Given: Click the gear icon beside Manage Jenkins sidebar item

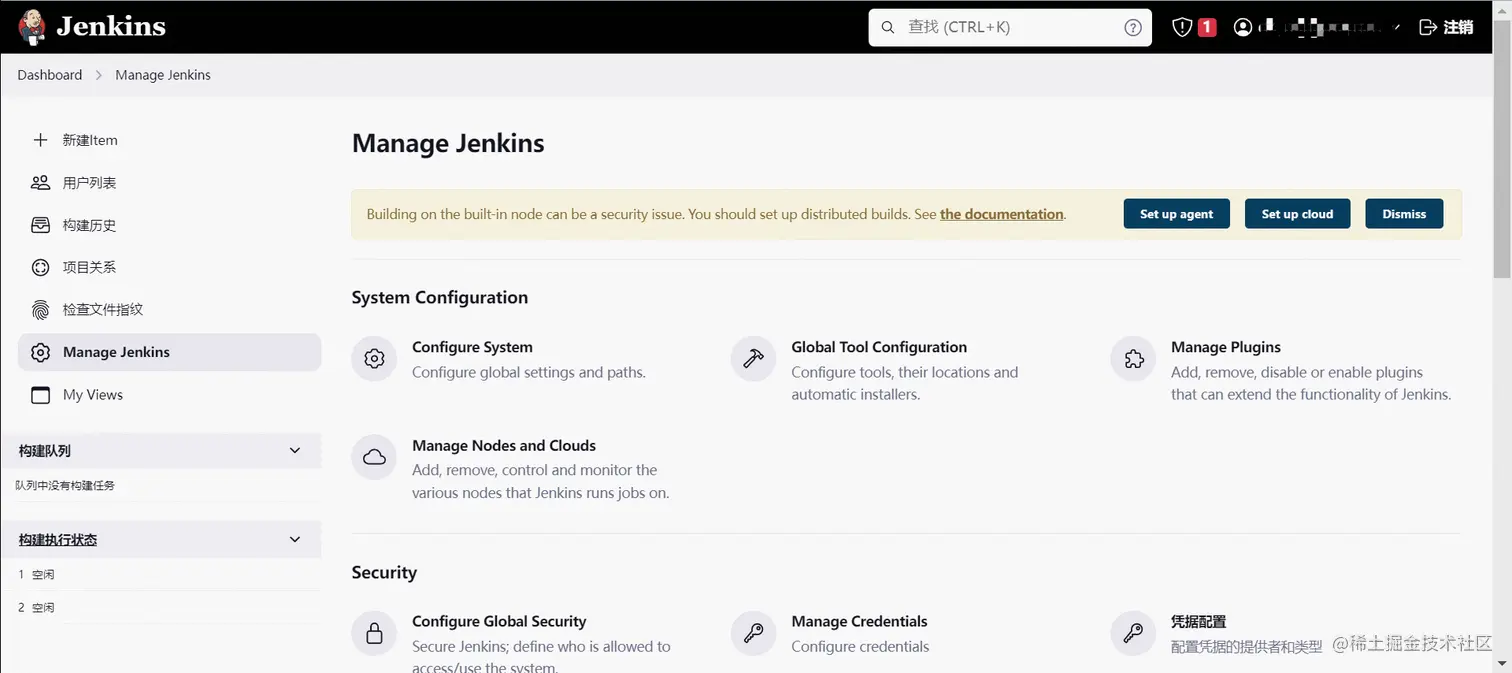Looking at the screenshot, I should (40, 352).
